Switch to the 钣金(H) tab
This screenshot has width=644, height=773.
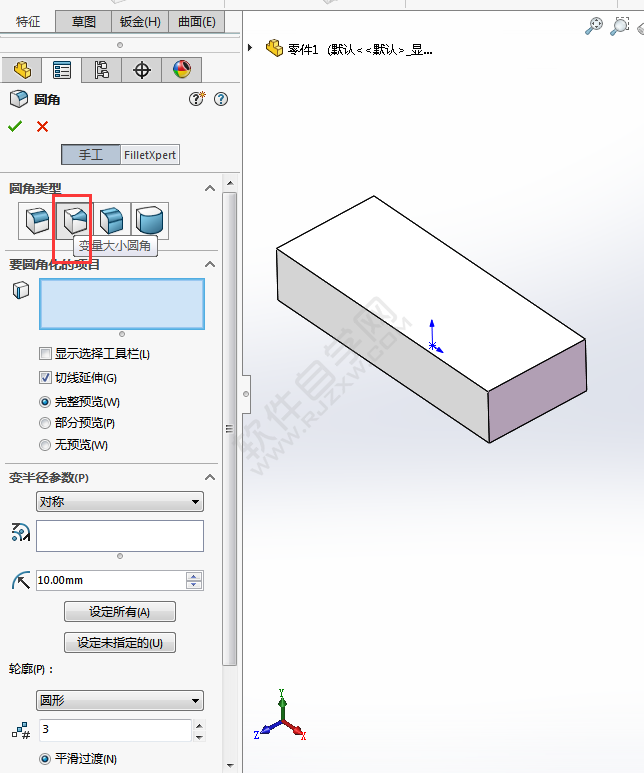pyautogui.click(x=140, y=22)
